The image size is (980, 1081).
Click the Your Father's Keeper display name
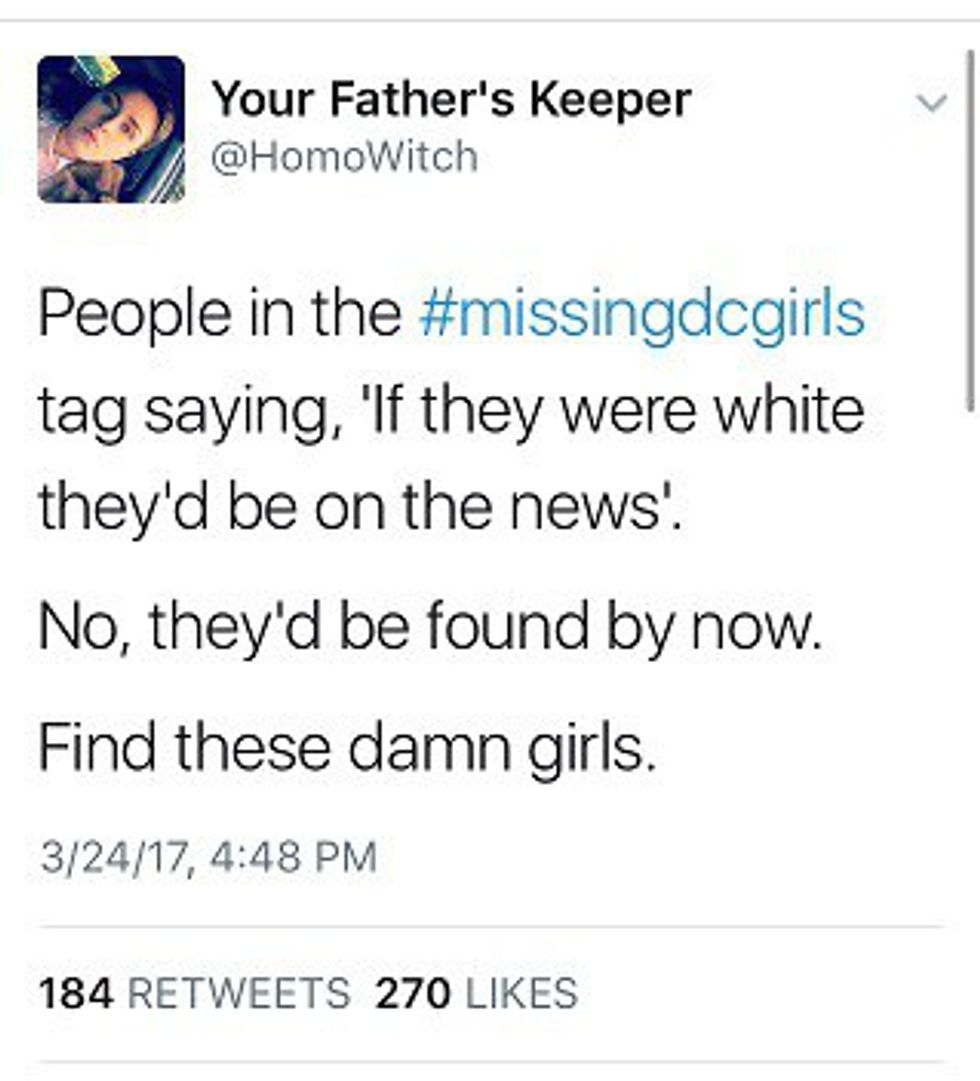click(451, 100)
